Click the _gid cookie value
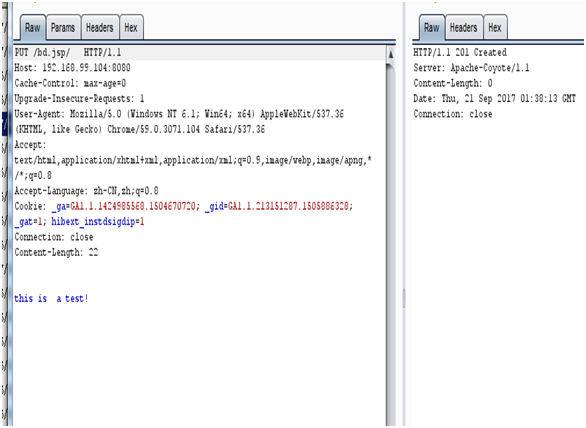The image size is (586, 428). click(x=288, y=206)
